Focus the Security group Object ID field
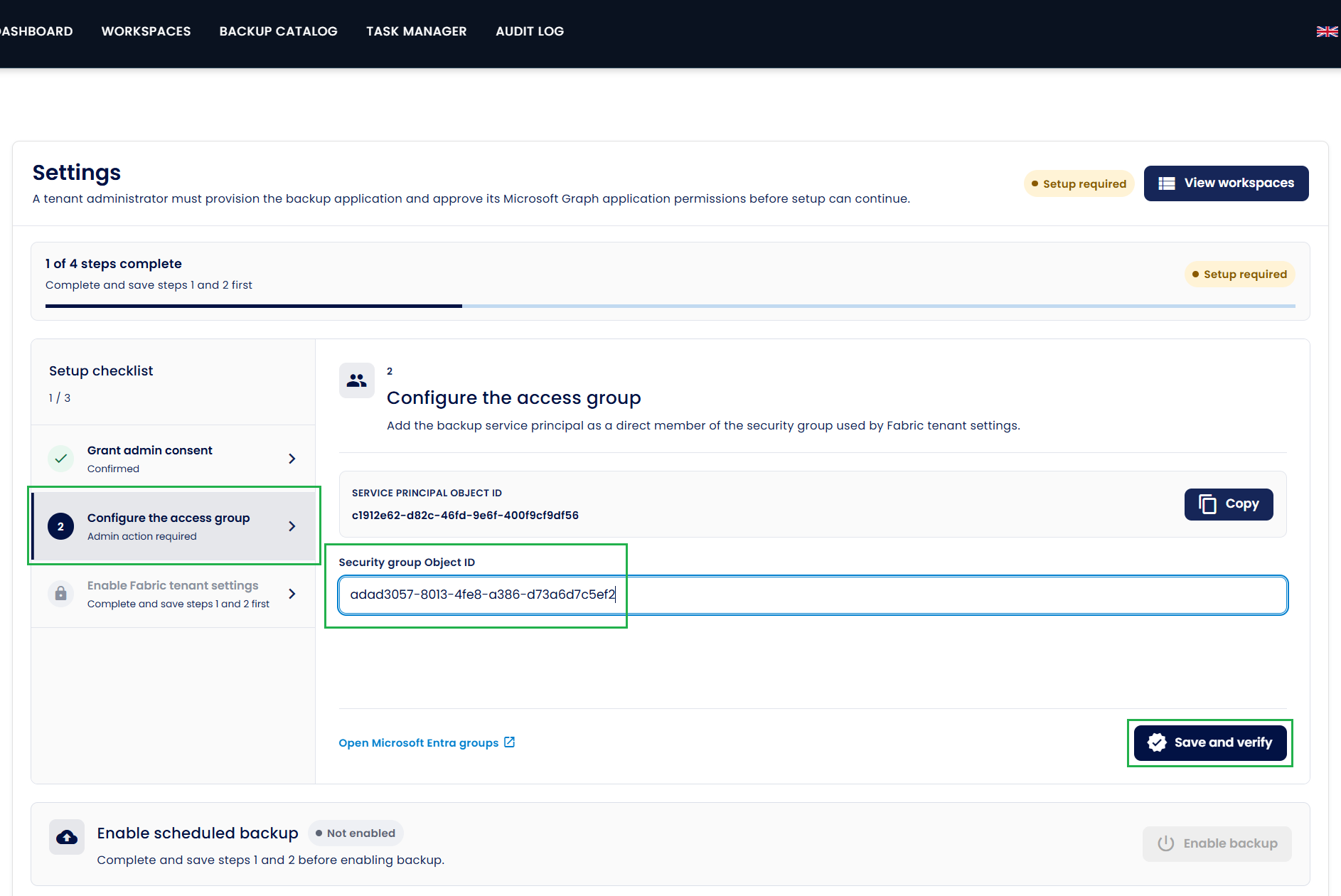1341x896 pixels. coord(813,595)
